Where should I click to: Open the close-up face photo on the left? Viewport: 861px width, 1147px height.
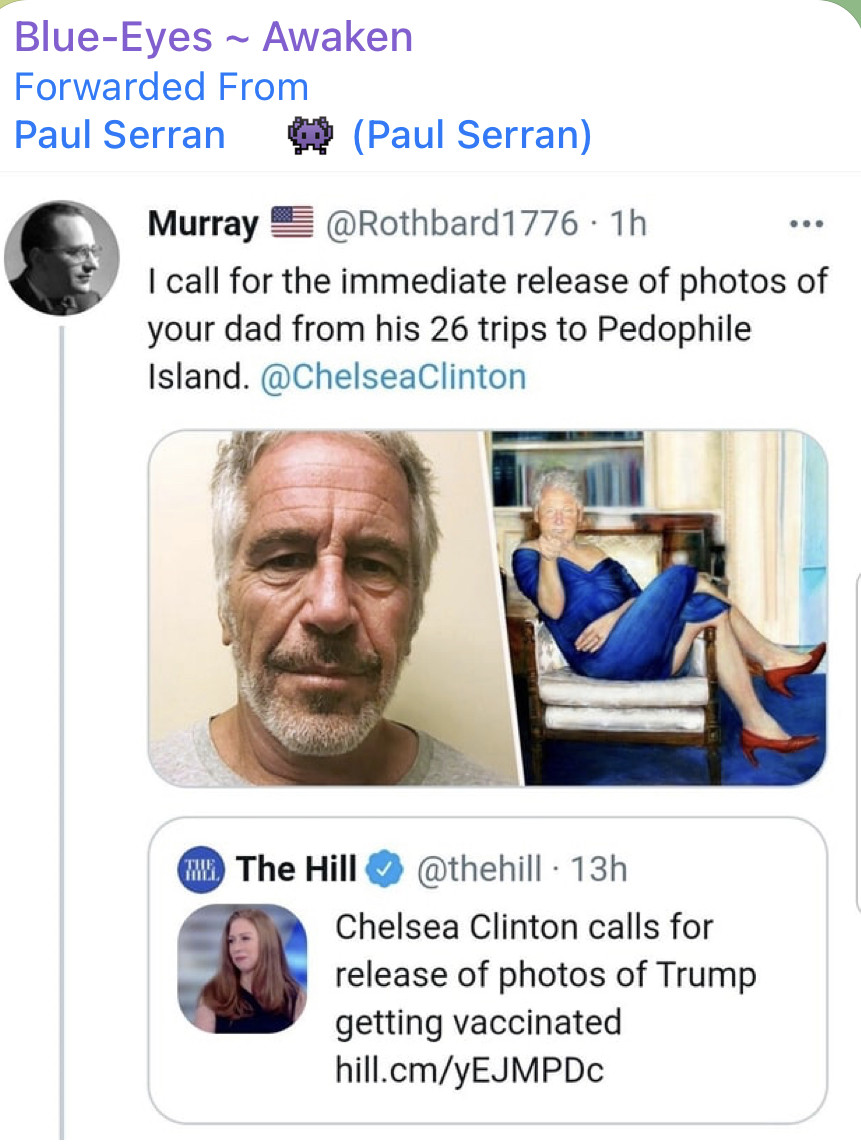pos(320,607)
